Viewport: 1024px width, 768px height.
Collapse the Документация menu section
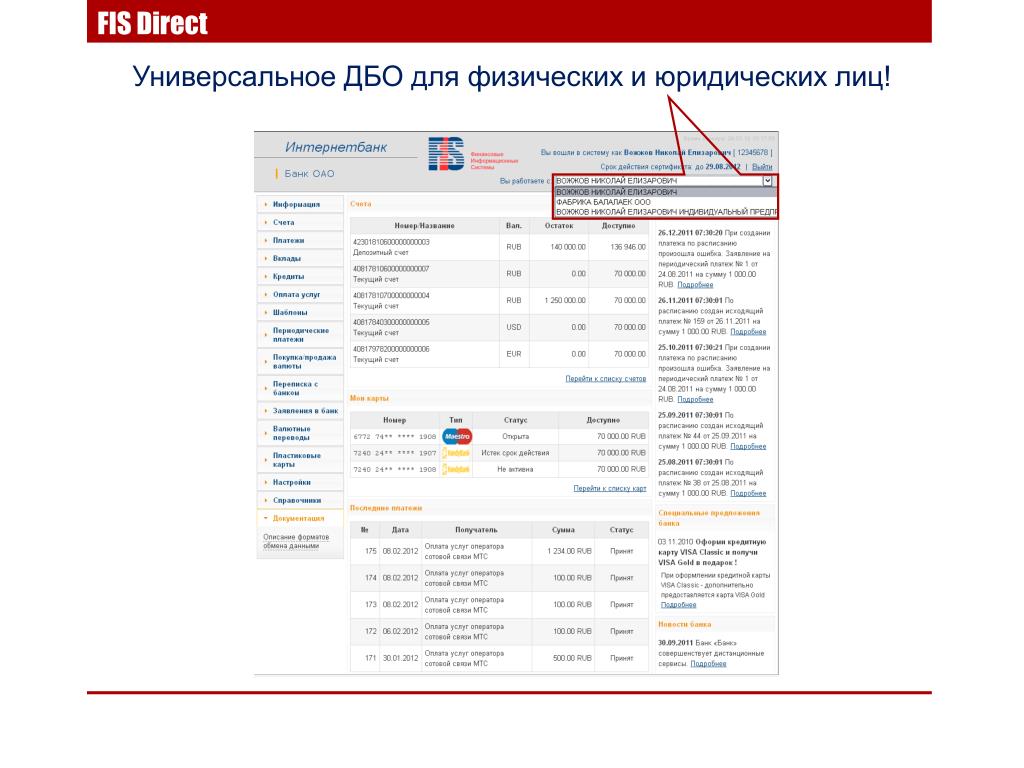tap(300, 519)
